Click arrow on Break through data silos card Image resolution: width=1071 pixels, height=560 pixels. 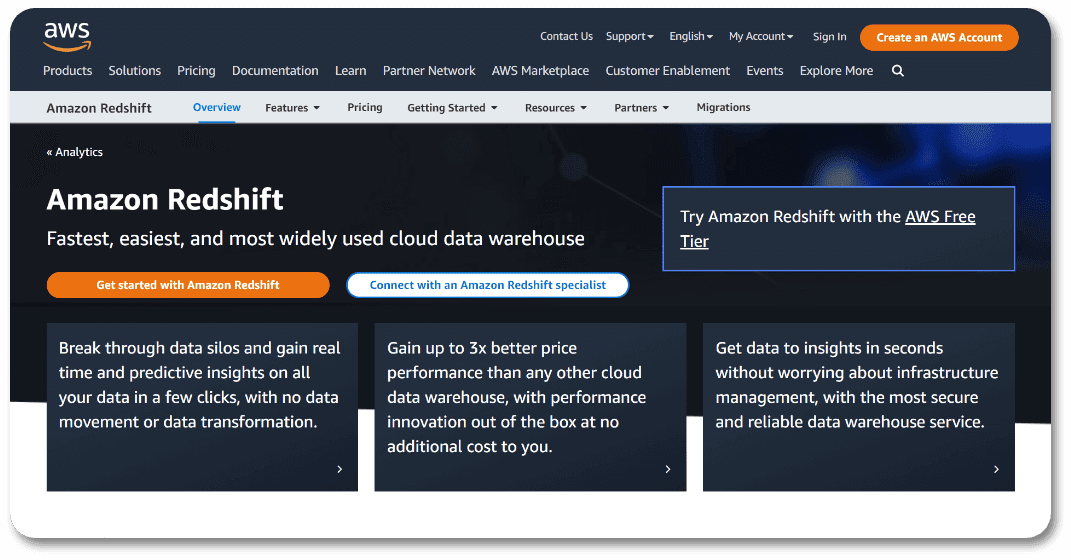(339, 469)
